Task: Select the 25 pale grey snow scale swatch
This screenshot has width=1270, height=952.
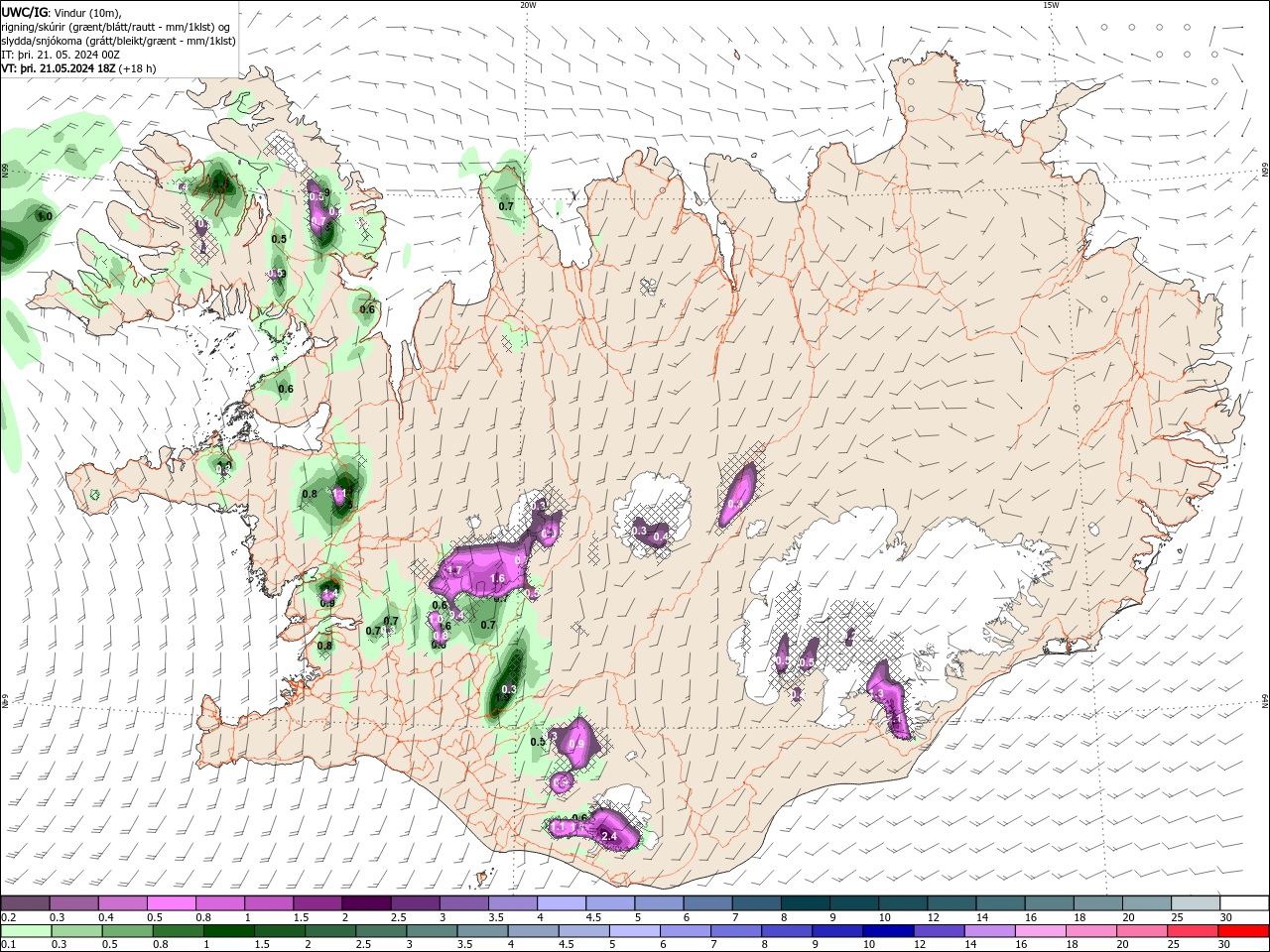Action: 1196,903
